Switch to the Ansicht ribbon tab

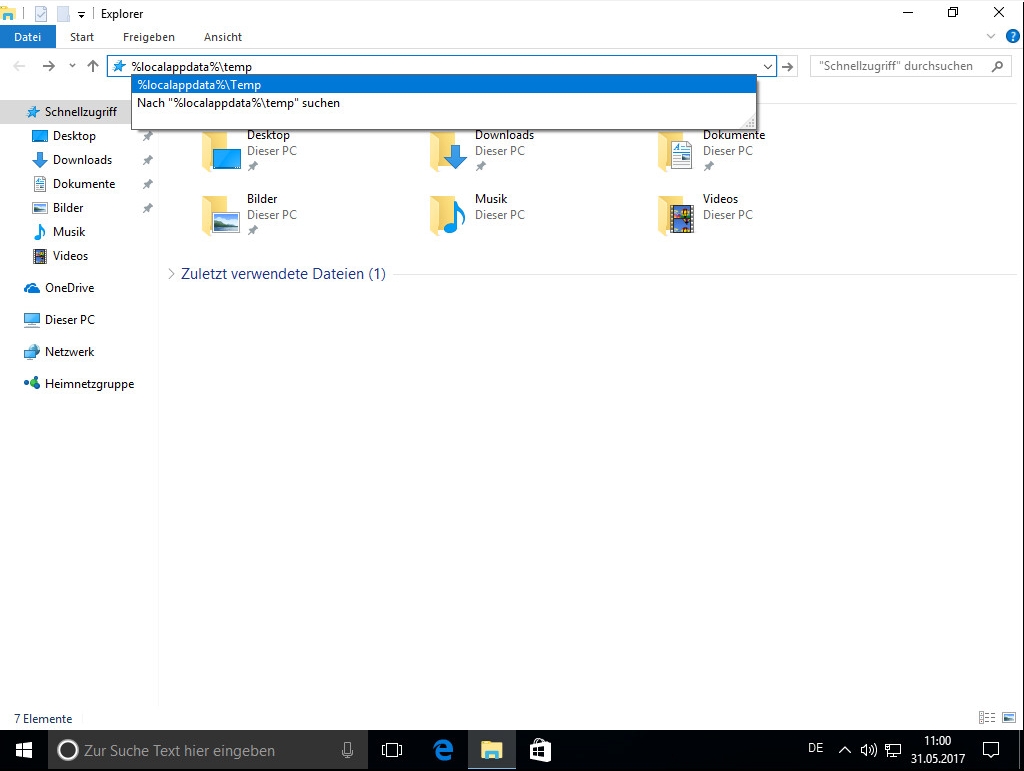tap(223, 37)
